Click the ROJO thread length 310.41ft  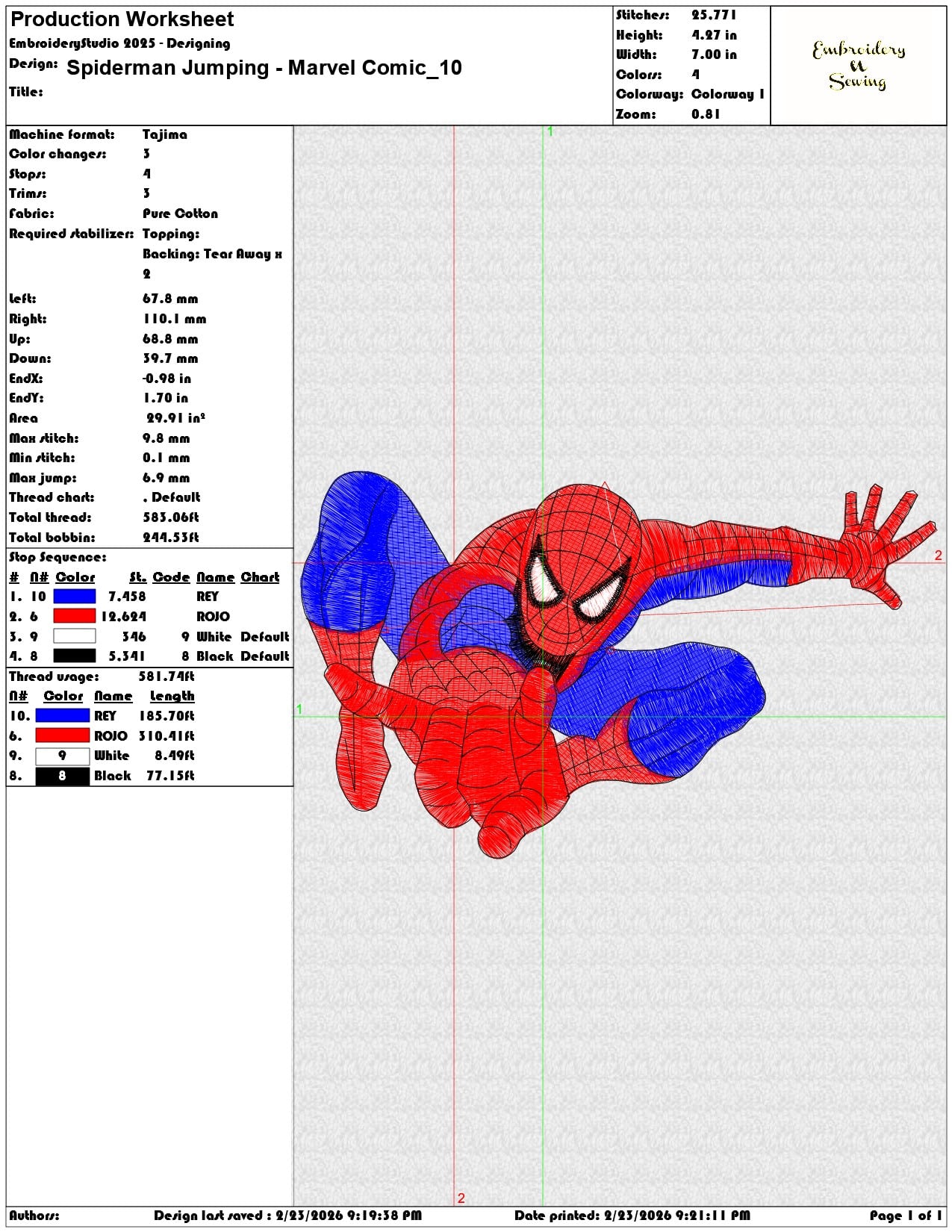click(x=167, y=736)
